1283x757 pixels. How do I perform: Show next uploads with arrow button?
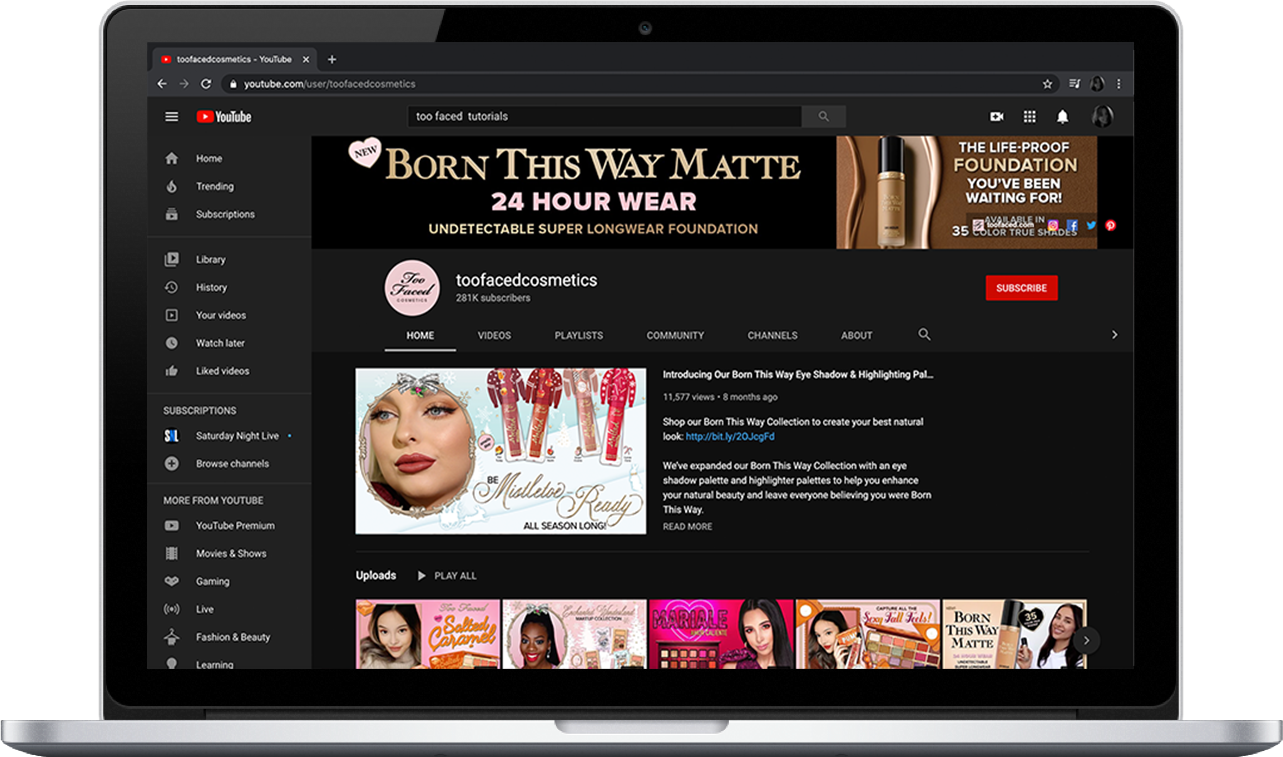pos(1086,640)
